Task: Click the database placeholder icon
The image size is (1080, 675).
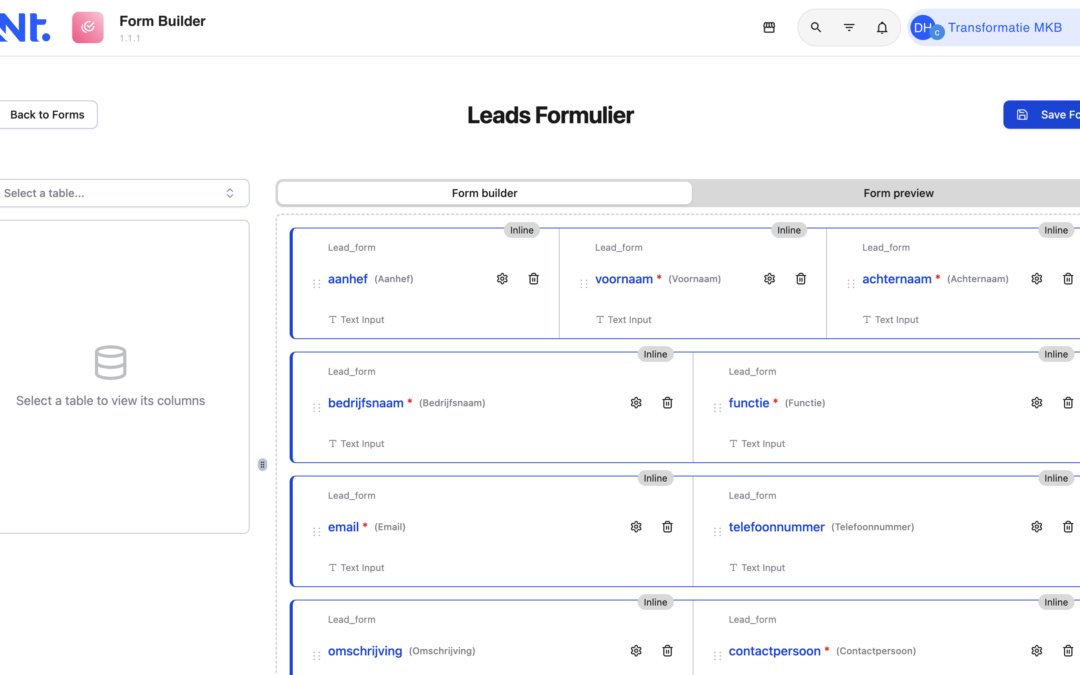Action: 110,362
